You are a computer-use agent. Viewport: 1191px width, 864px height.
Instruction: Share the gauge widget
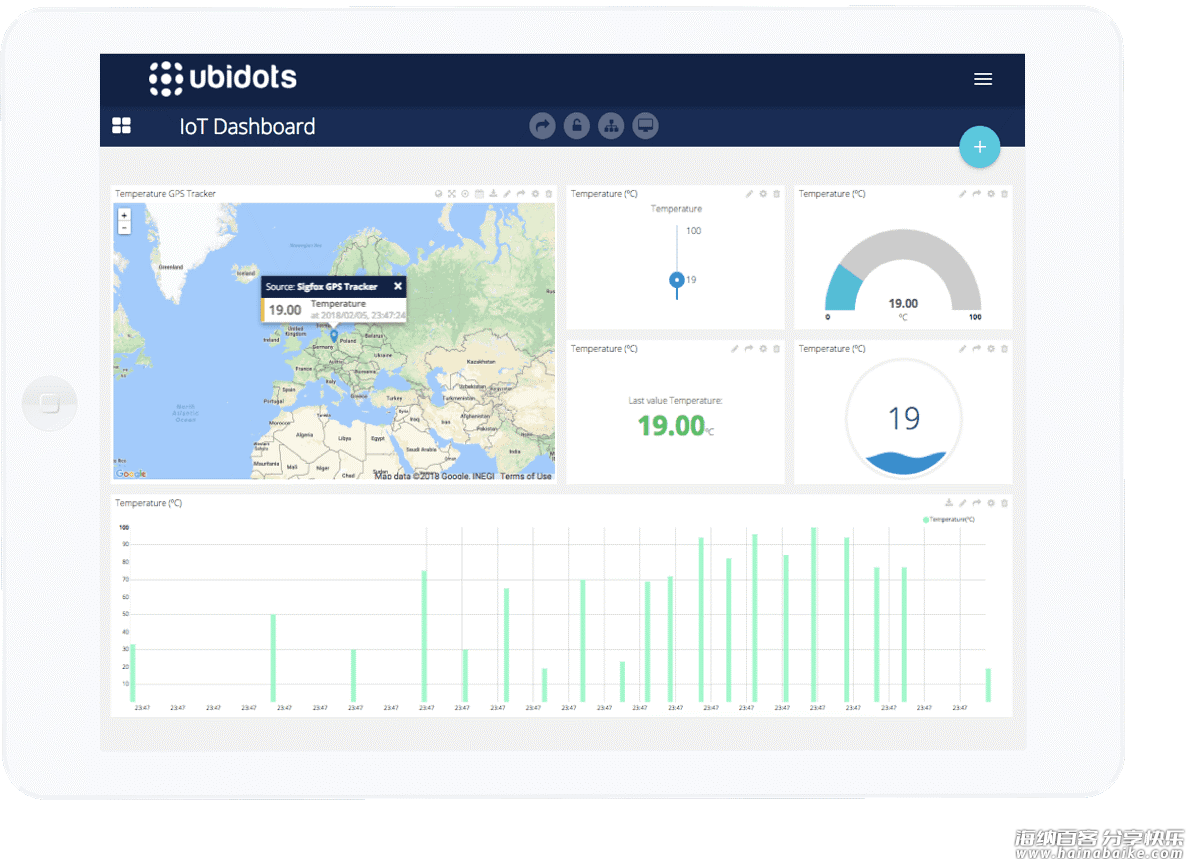click(977, 194)
